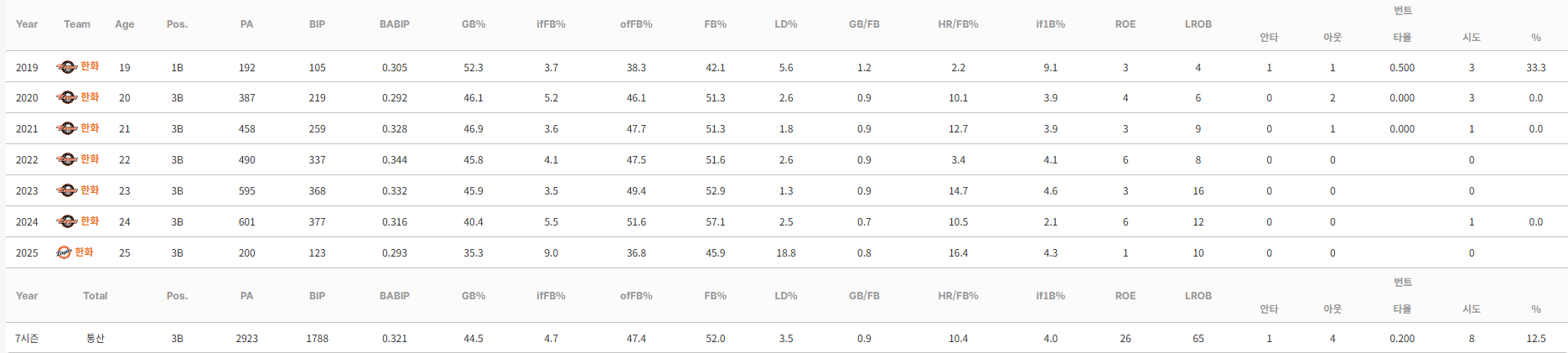Click the Hanwha team logo in the 2020 row
Viewport: 1568px width, 353px height.
coord(66,98)
